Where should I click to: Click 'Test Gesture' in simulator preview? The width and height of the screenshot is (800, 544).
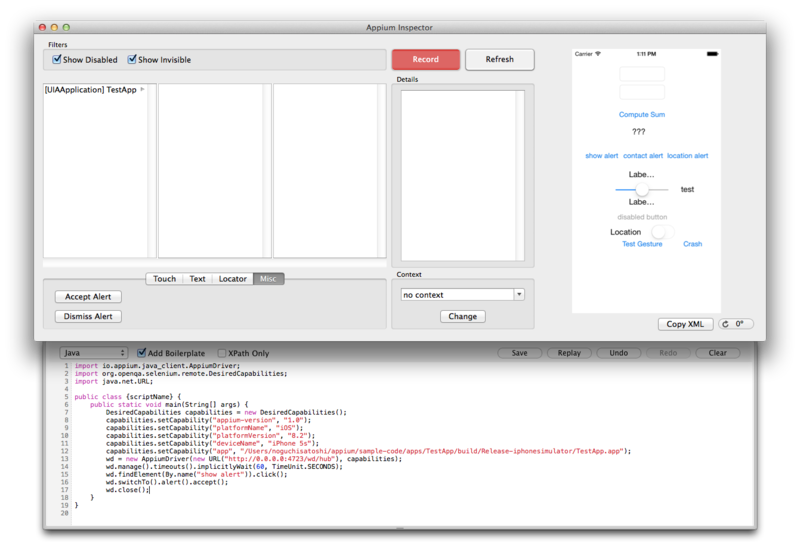[x=642, y=244]
